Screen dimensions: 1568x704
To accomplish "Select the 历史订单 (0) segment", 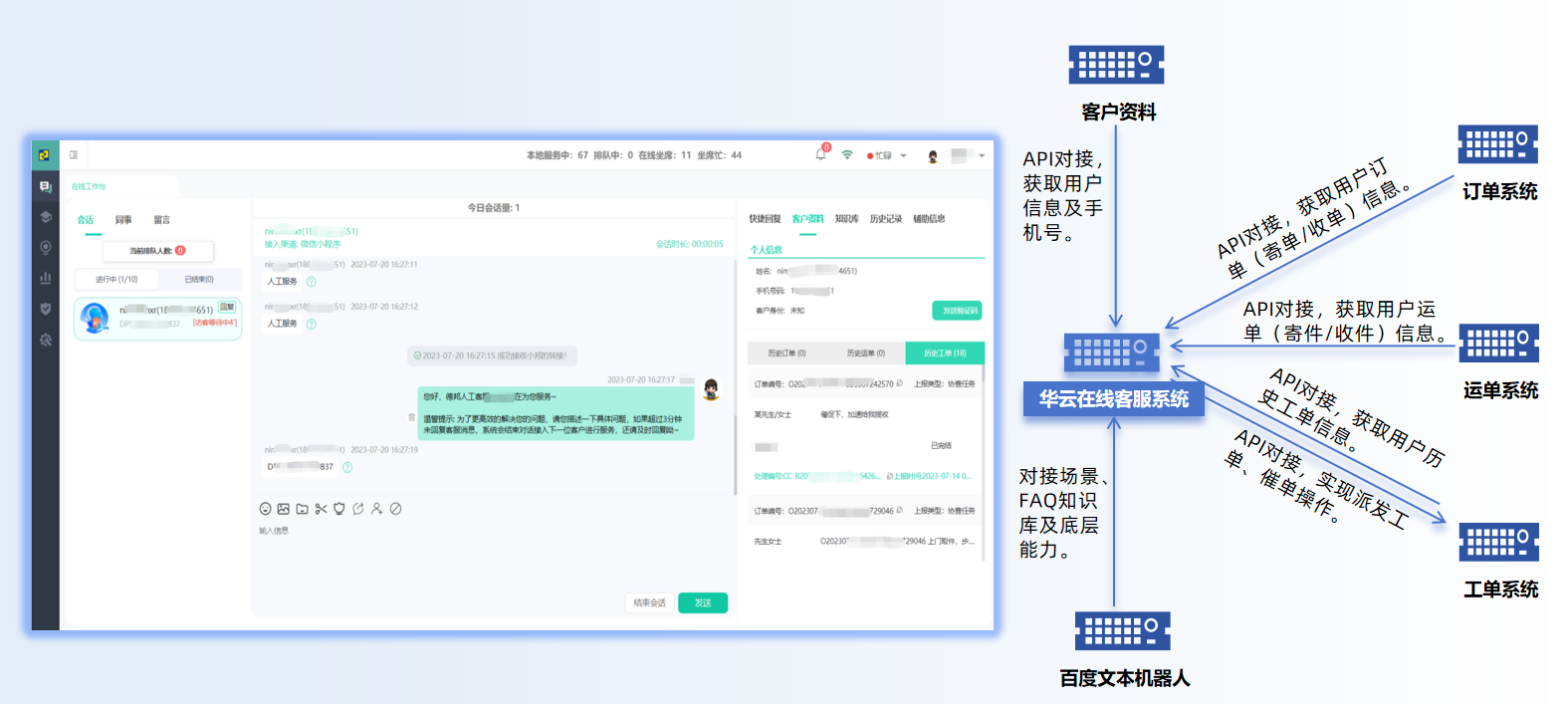I will [786, 353].
